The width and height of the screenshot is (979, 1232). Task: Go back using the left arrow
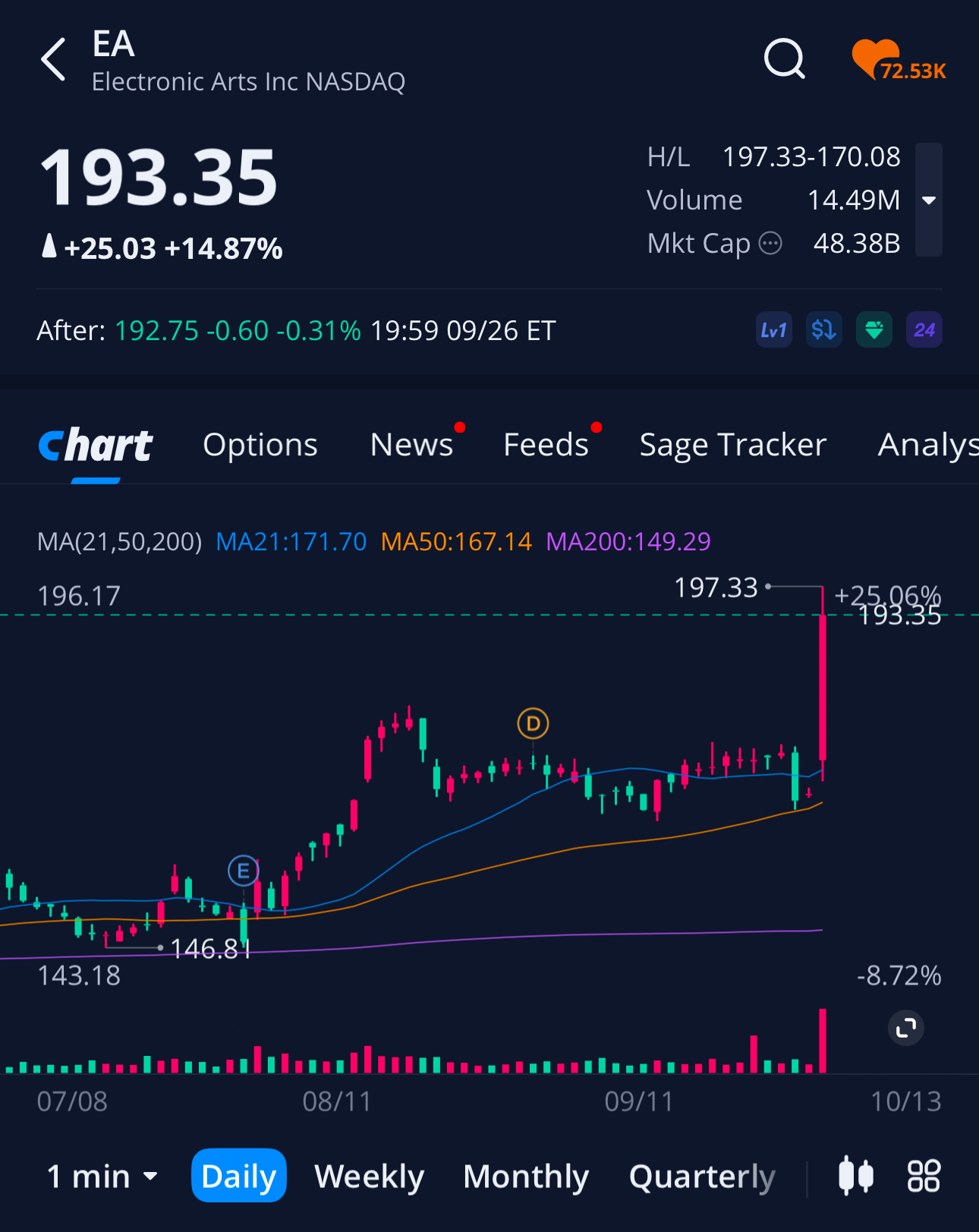point(53,59)
